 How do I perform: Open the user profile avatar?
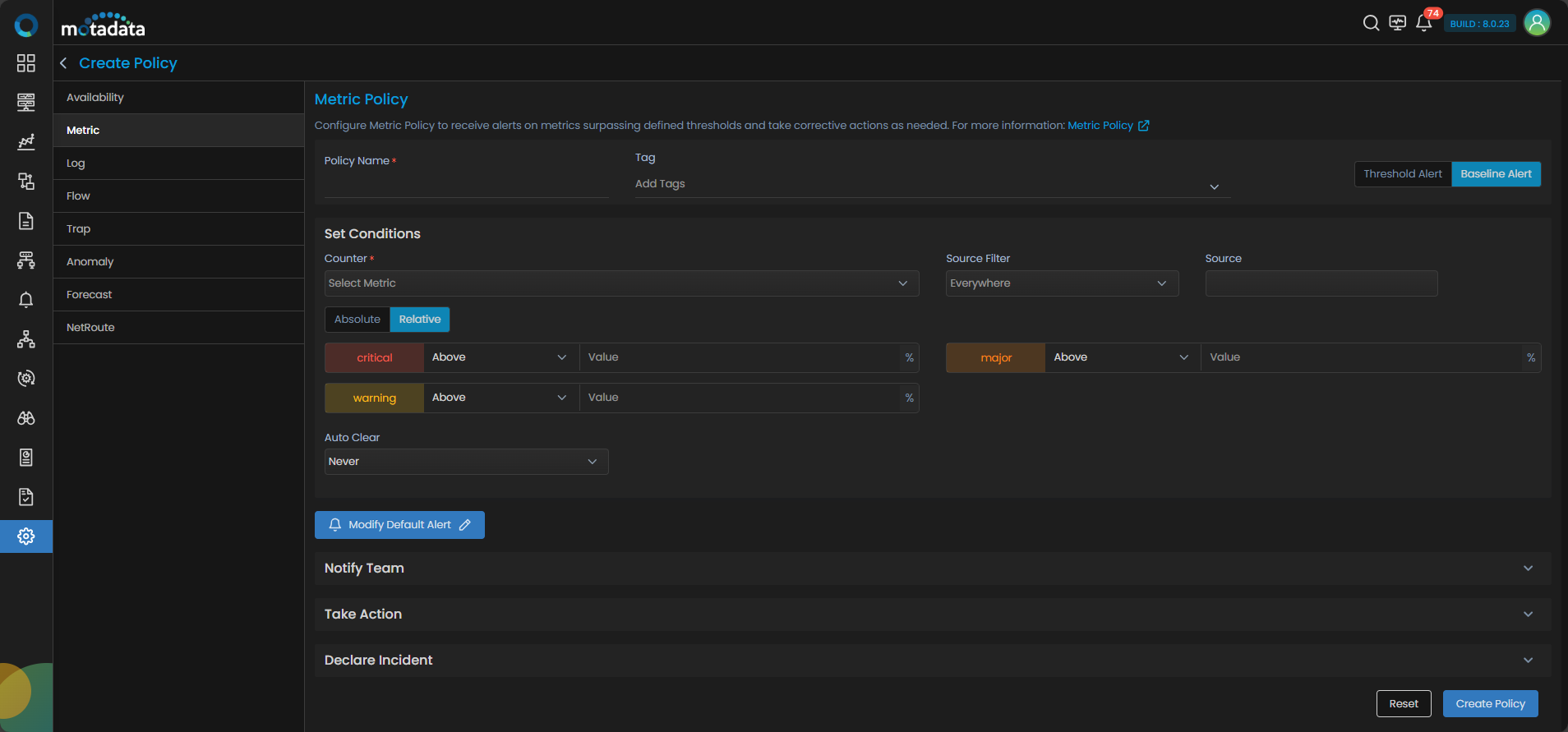point(1536,23)
